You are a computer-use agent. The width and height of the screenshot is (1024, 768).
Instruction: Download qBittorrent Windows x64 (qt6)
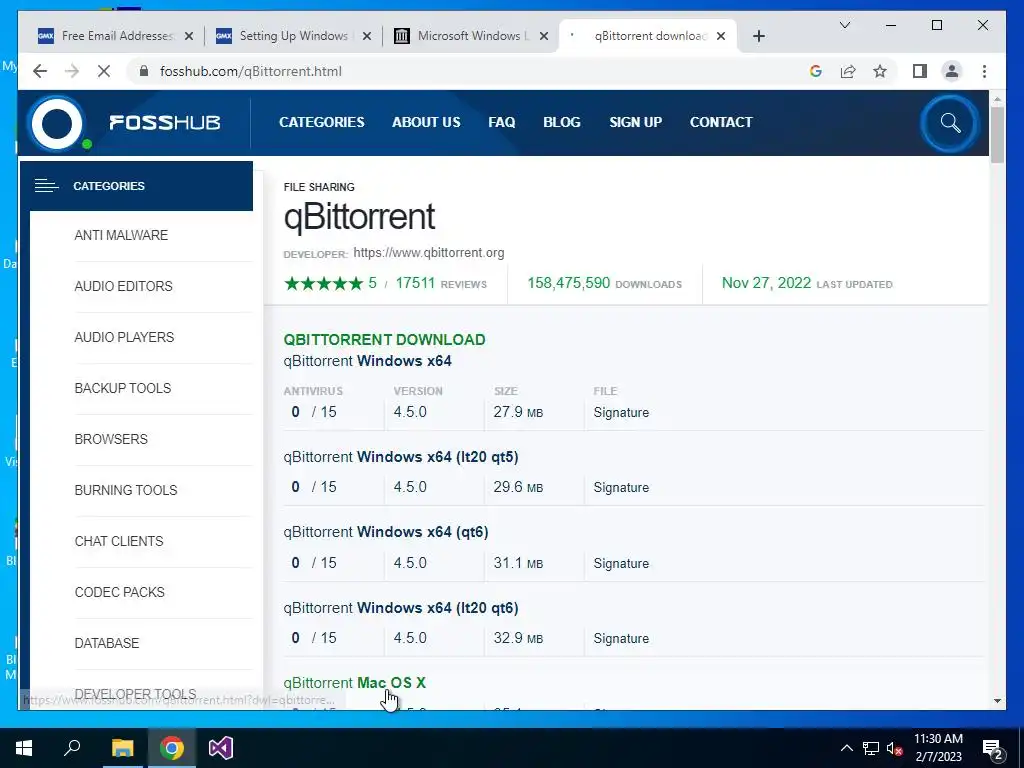click(386, 532)
